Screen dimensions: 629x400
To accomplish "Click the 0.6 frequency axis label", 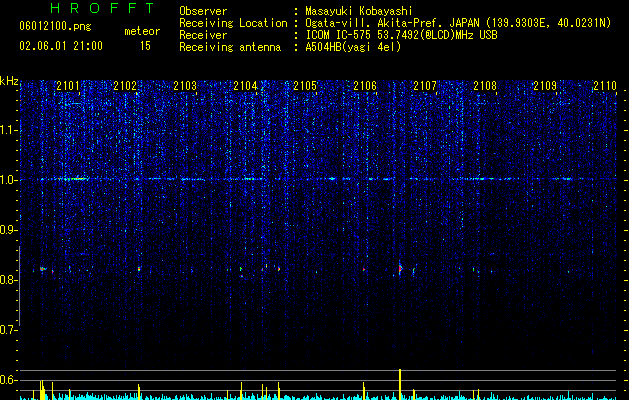I will [x=8, y=380].
